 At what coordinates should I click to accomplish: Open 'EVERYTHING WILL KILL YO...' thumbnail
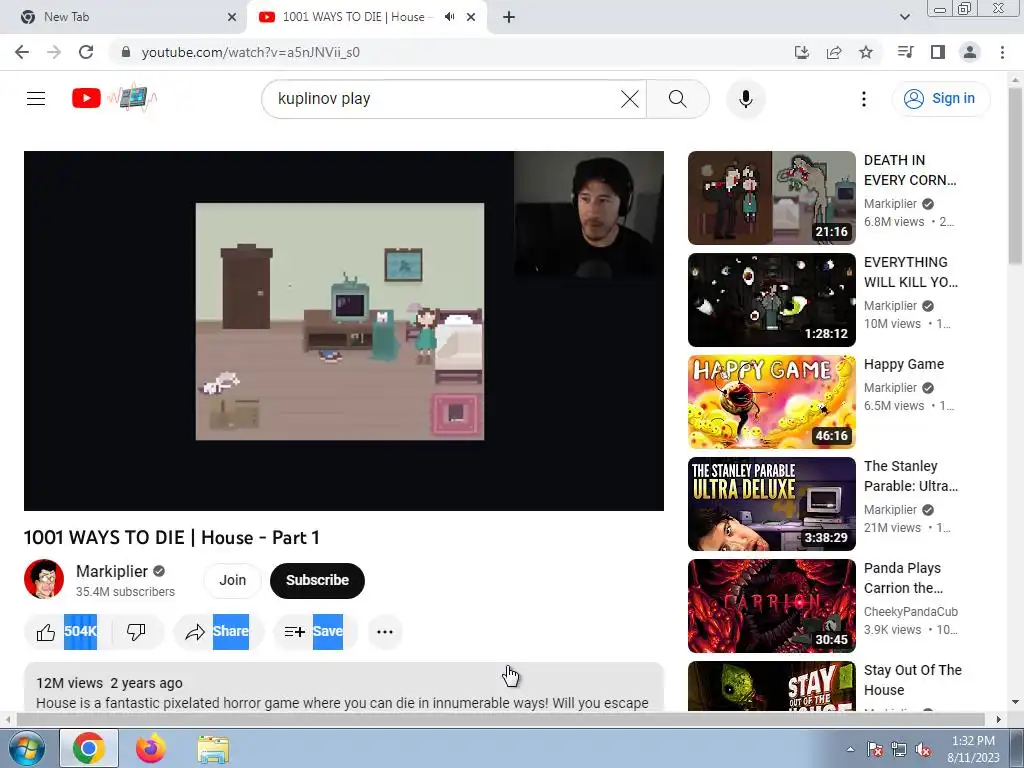pyautogui.click(x=771, y=300)
